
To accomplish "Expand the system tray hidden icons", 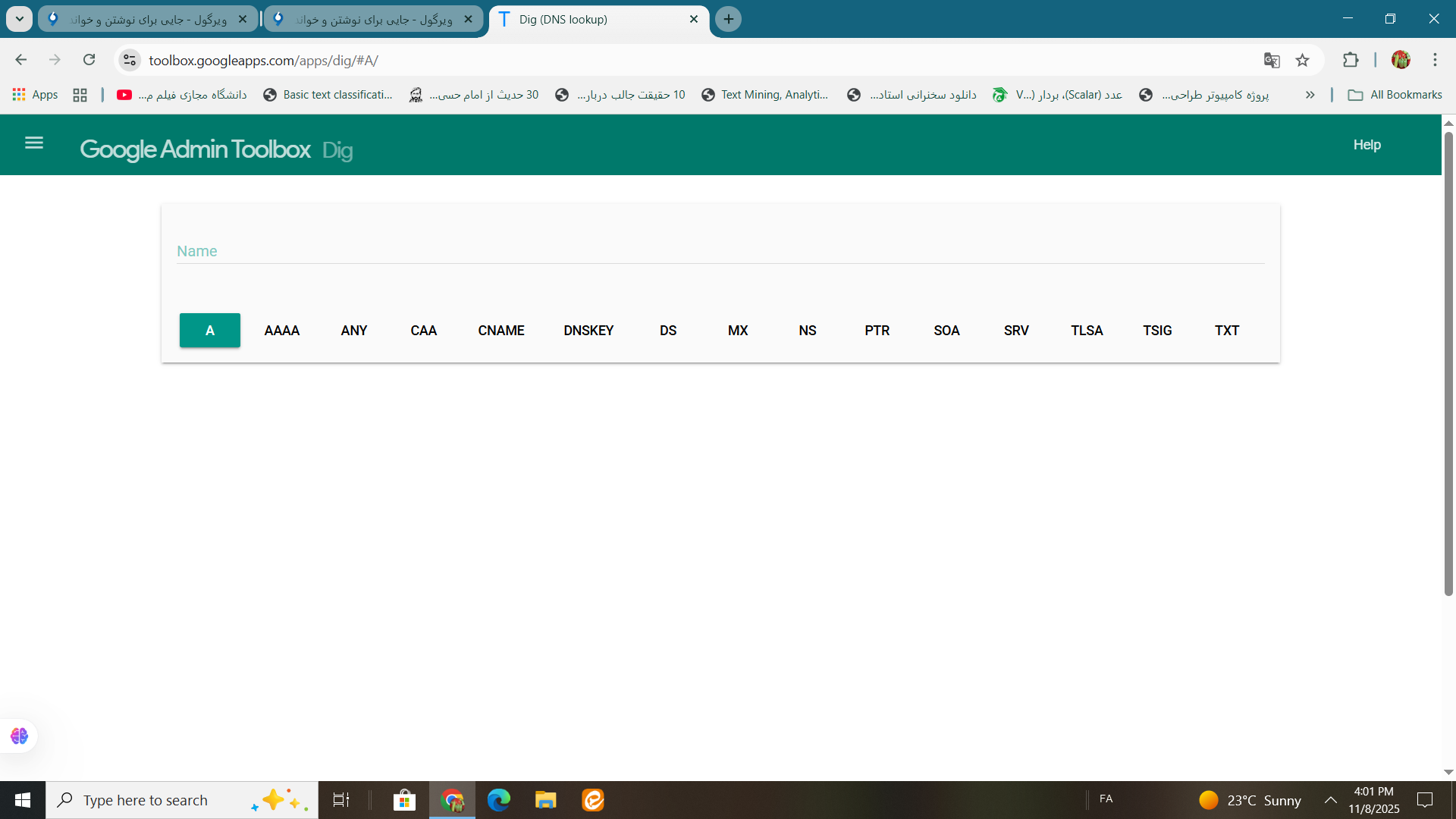I will [x=1330, y=800].
